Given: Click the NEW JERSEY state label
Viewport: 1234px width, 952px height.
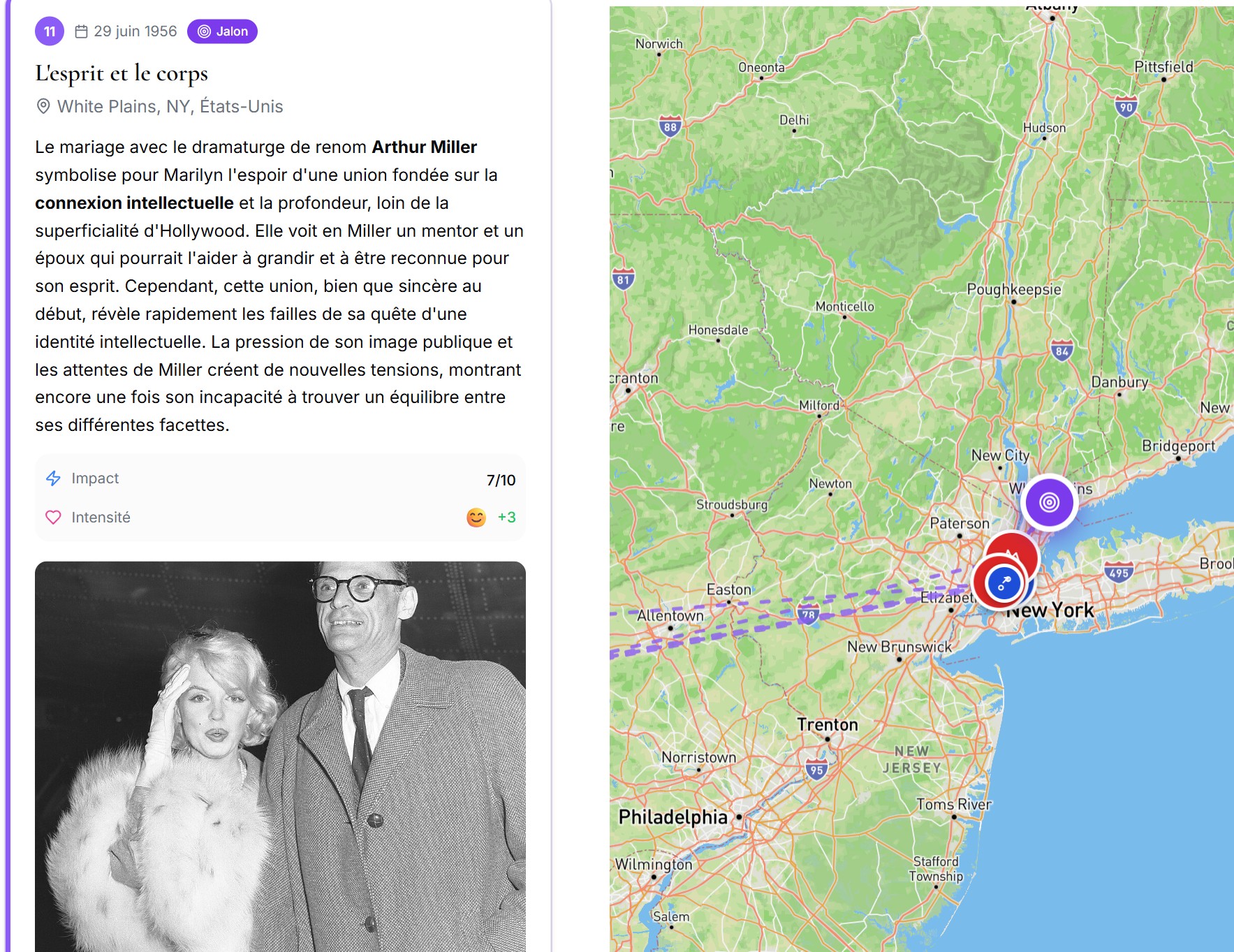Looking at the screenshot, I should [x=912, y=759].
